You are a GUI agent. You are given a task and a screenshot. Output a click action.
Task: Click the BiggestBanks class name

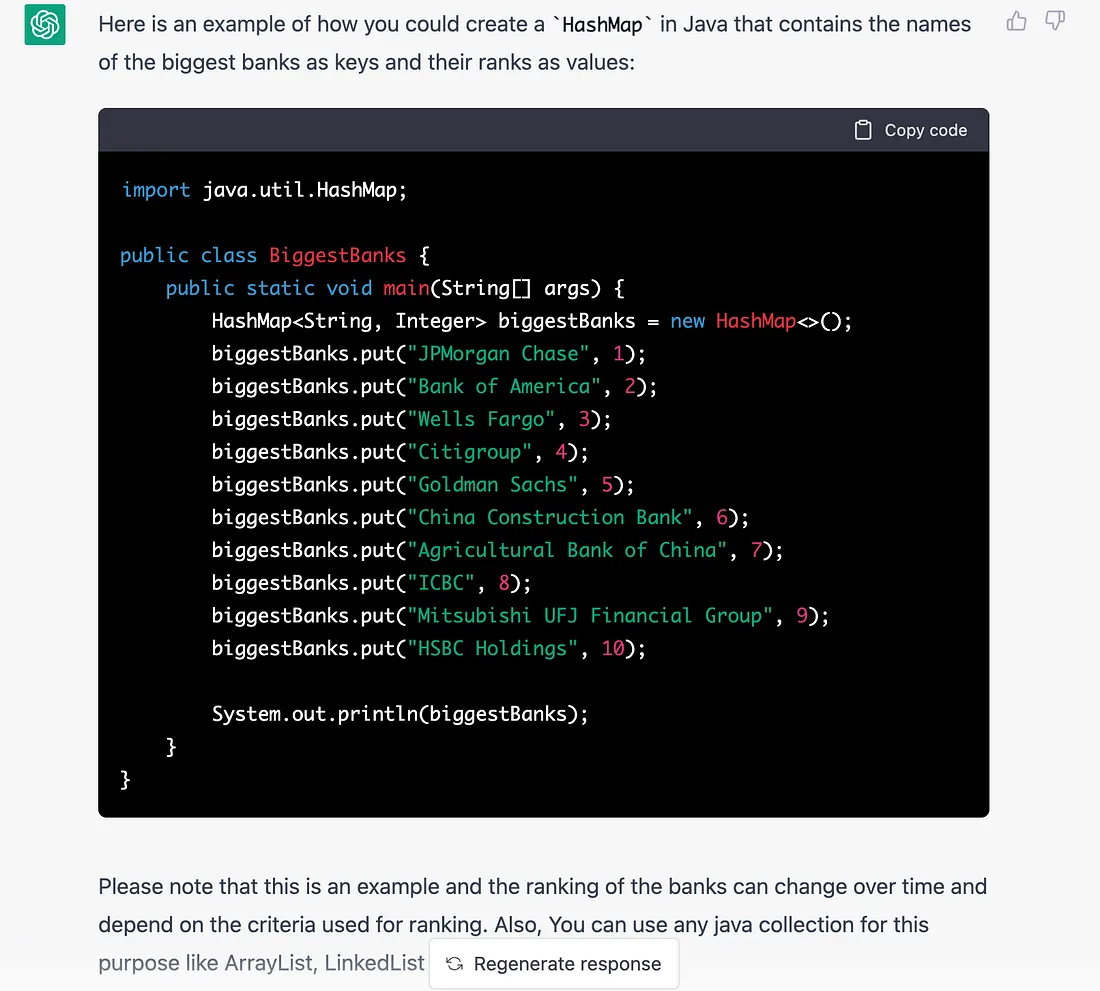coord(337,255)
